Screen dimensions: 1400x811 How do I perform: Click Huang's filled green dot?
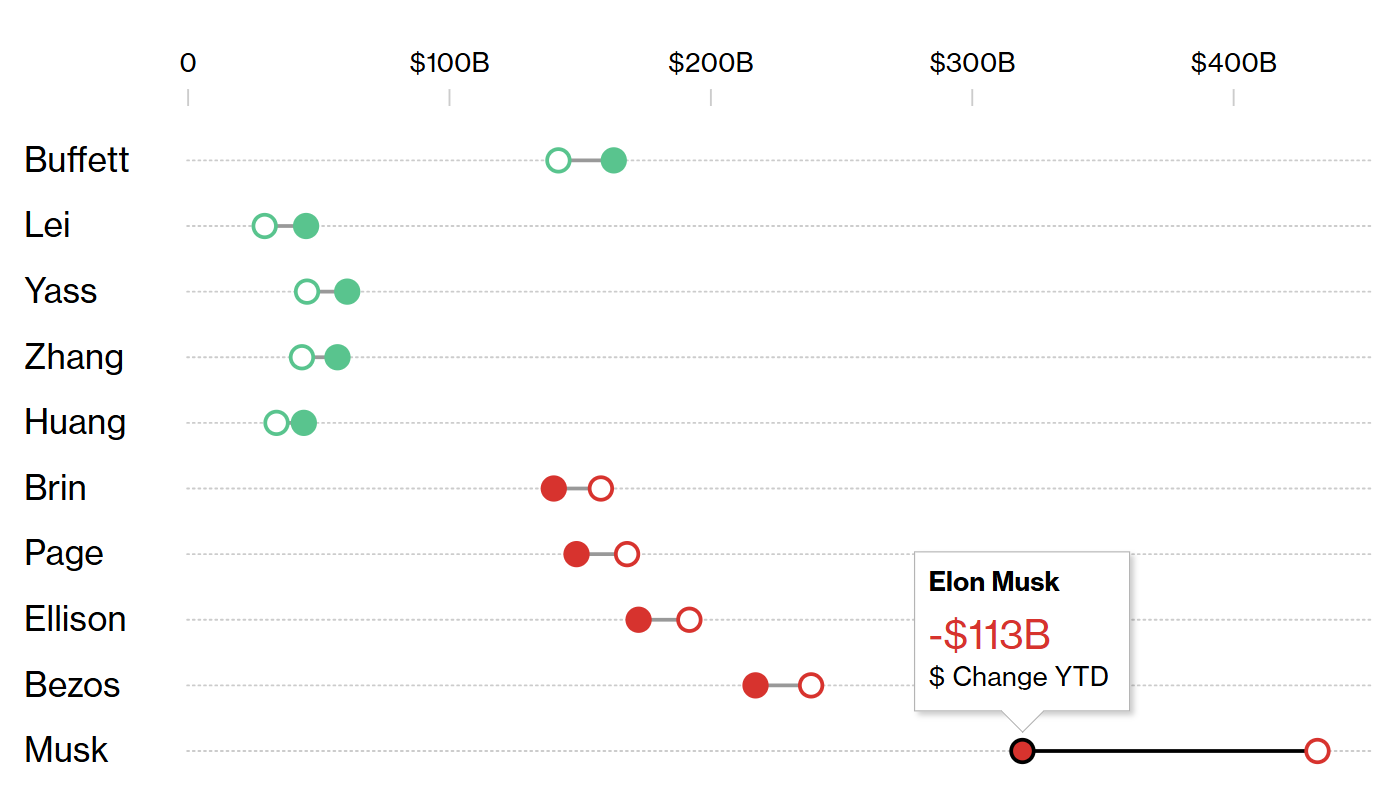pyautogui.click(x=304, y=423)
